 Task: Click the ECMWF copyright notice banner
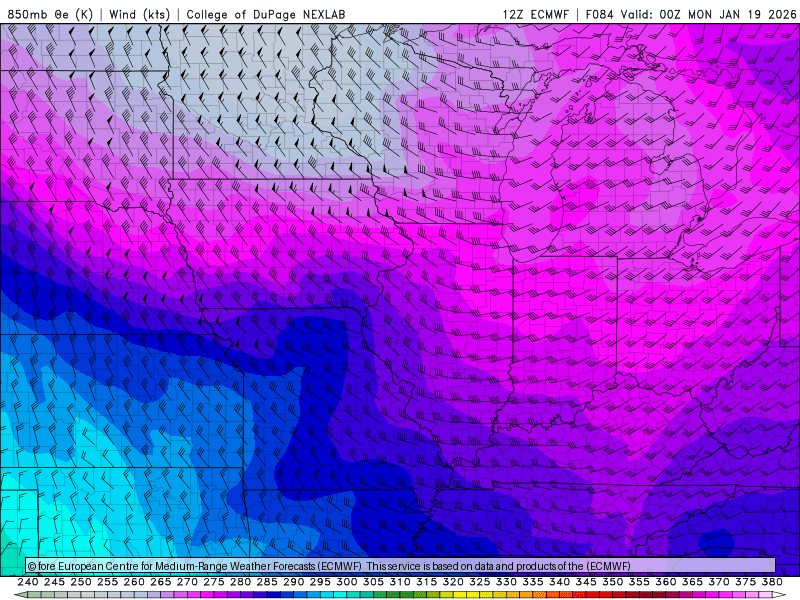[401, 566]
